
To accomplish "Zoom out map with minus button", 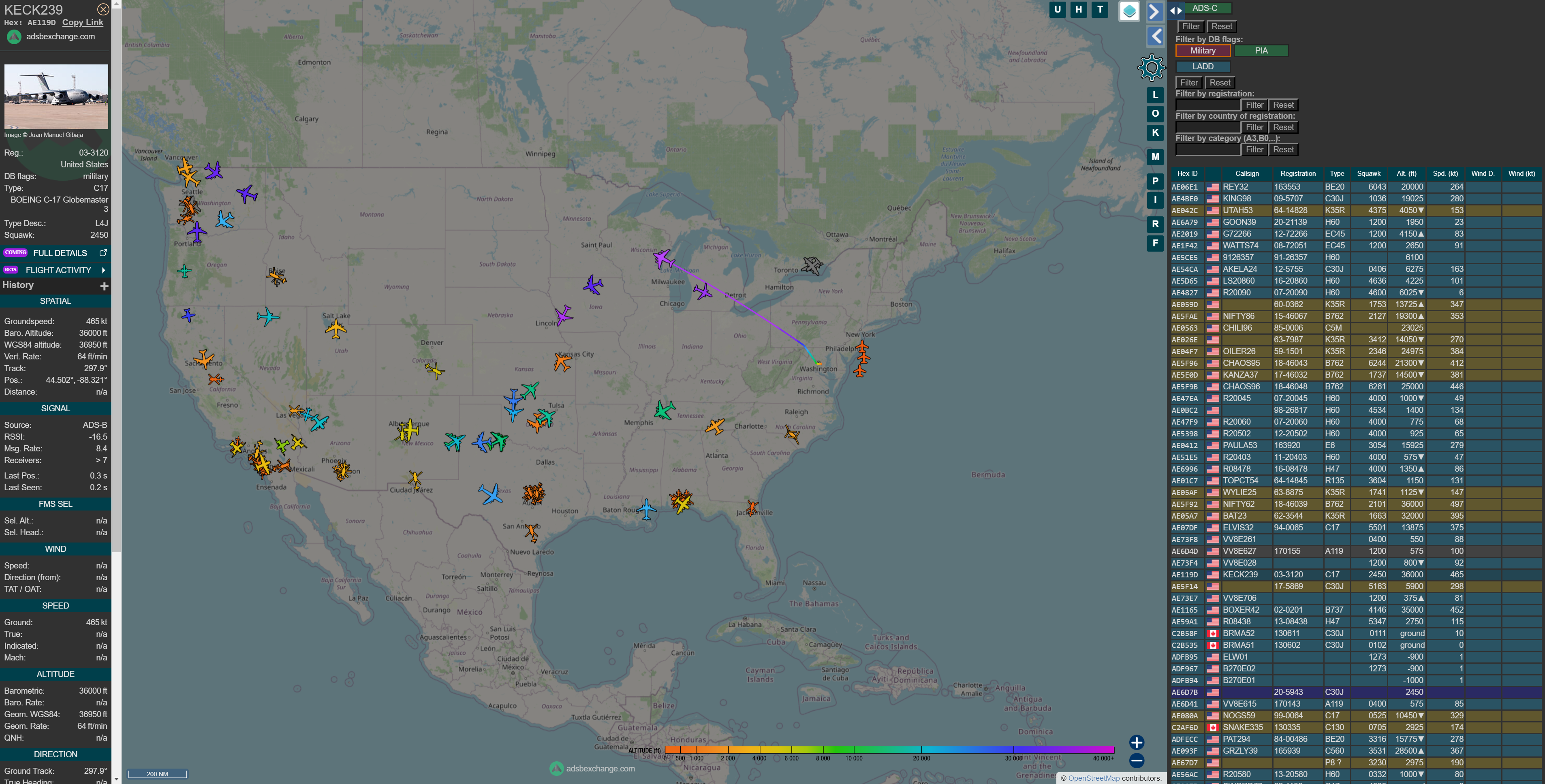I will click(x=1137, y=761).
